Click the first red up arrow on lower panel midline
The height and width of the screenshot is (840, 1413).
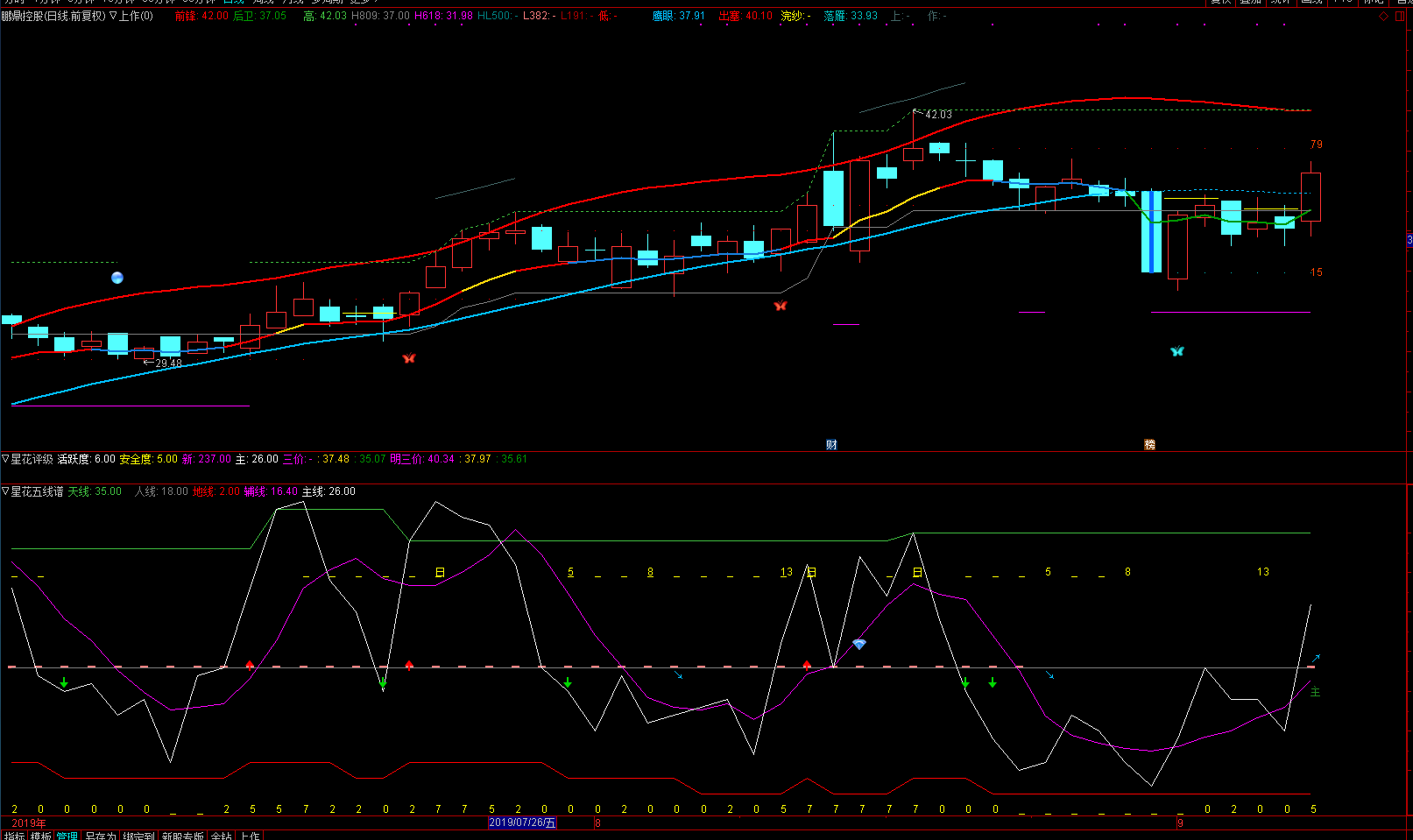[x=250, y=666]
